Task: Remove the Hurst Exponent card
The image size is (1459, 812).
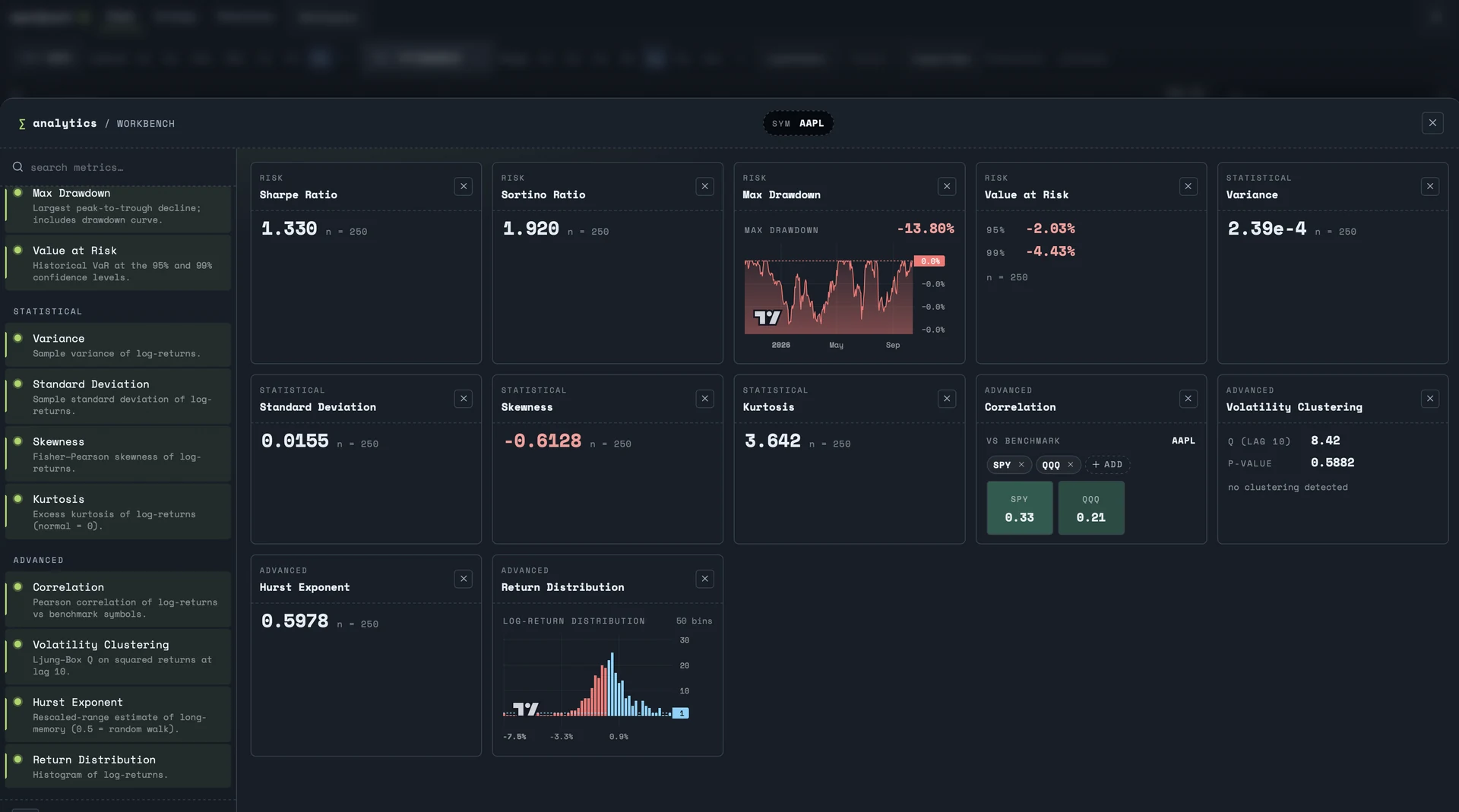Action: 464,579
